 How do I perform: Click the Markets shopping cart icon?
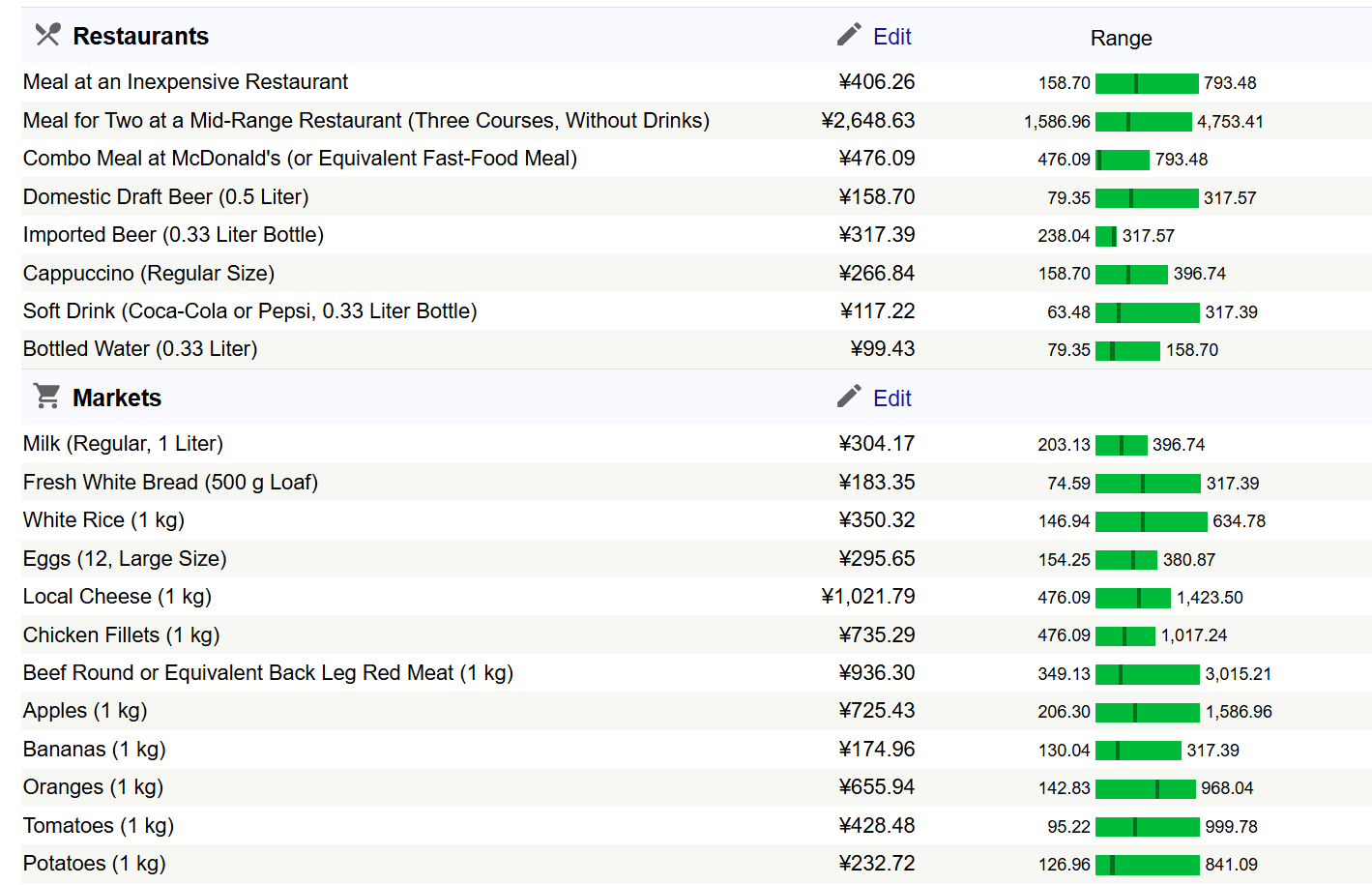tap(46, 396)
